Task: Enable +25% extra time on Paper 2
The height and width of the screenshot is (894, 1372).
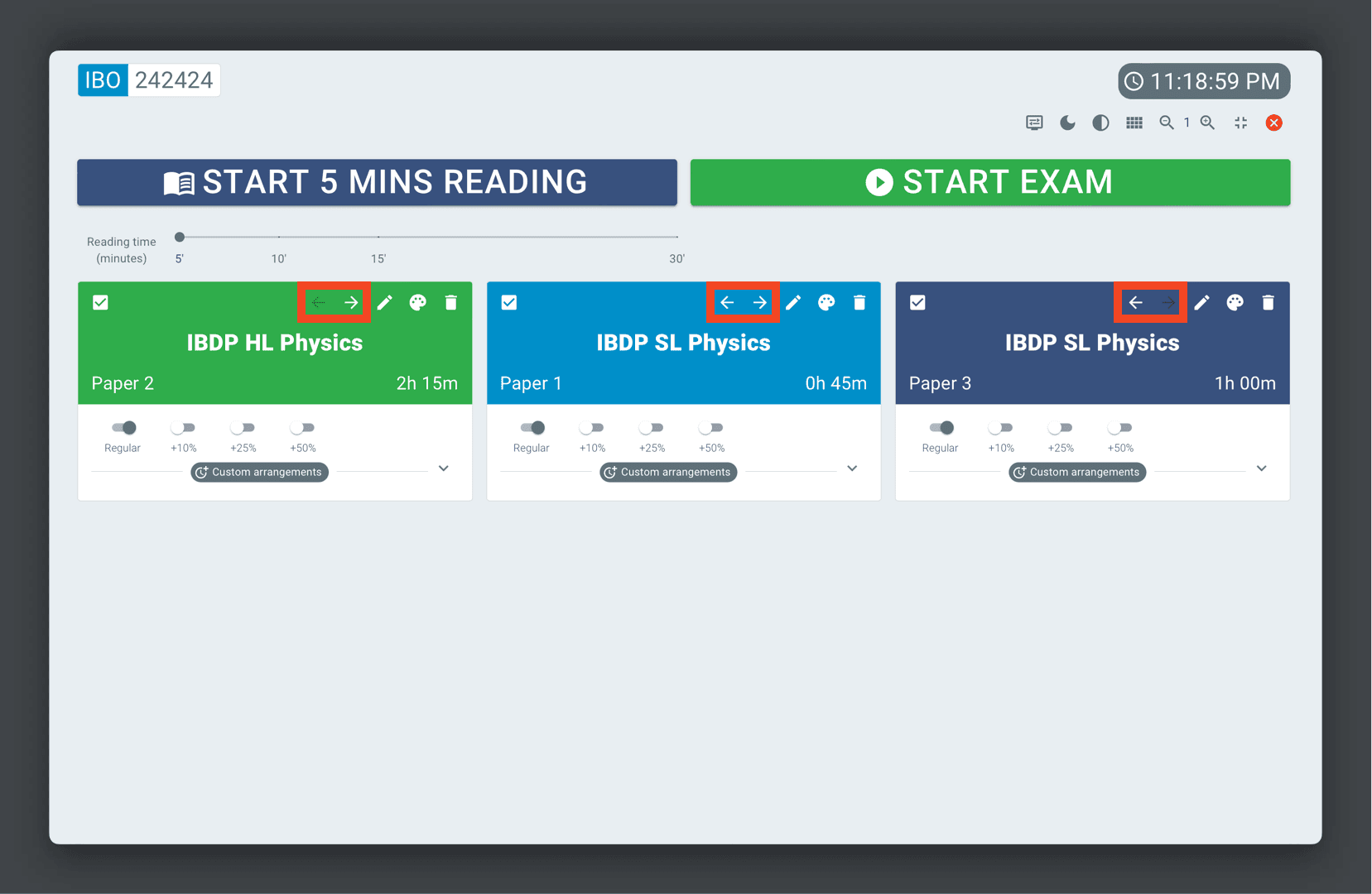Action: click(243, 428)
